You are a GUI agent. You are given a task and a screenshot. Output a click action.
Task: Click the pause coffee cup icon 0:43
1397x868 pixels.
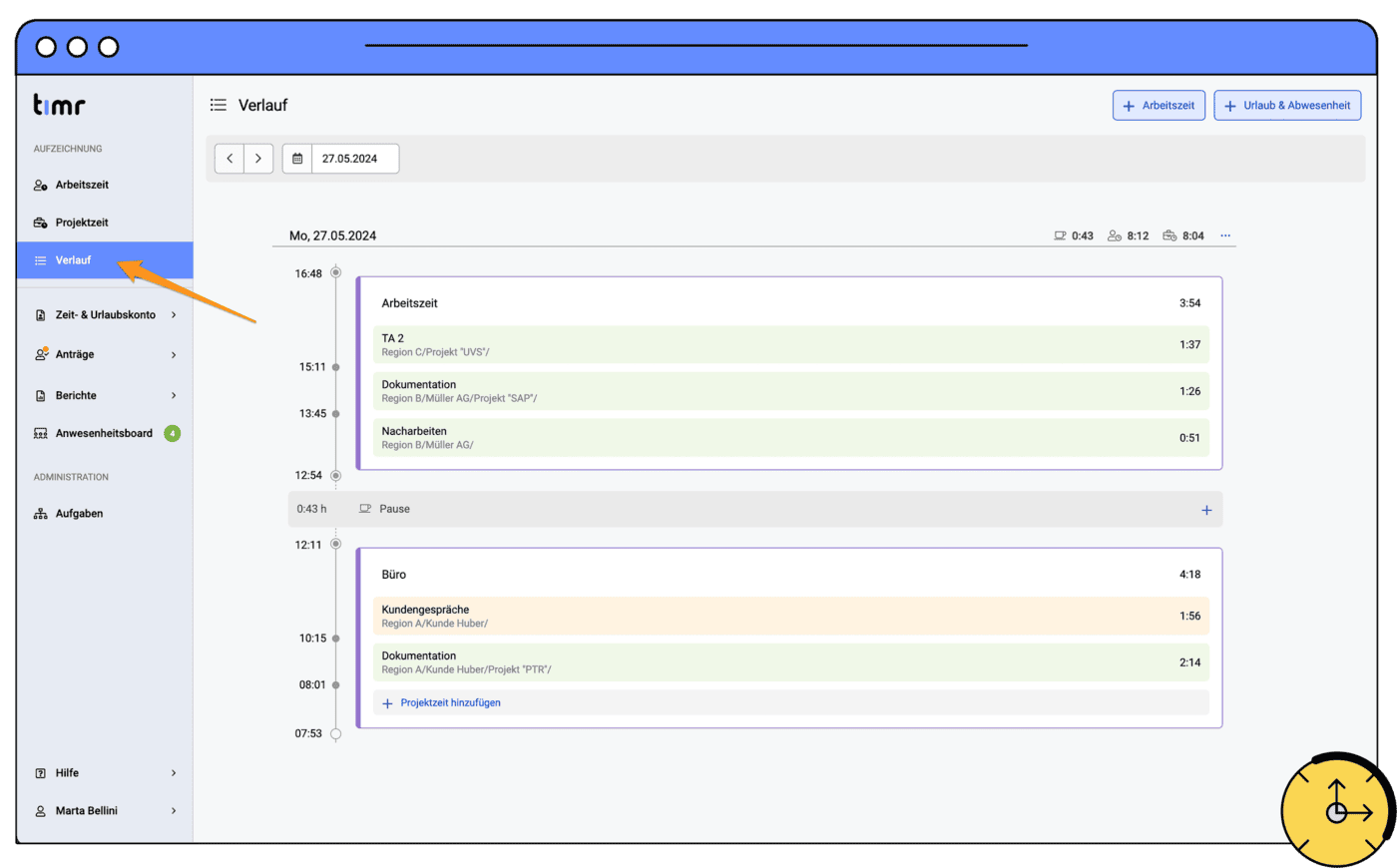[1060, 236]
